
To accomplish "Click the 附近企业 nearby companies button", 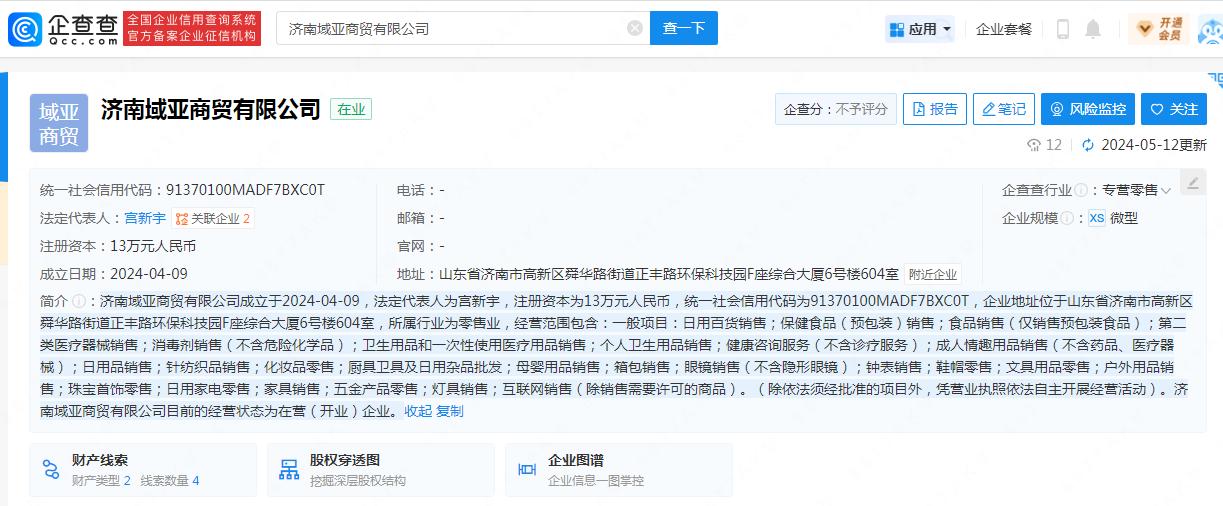I will [x=933, y=274].
